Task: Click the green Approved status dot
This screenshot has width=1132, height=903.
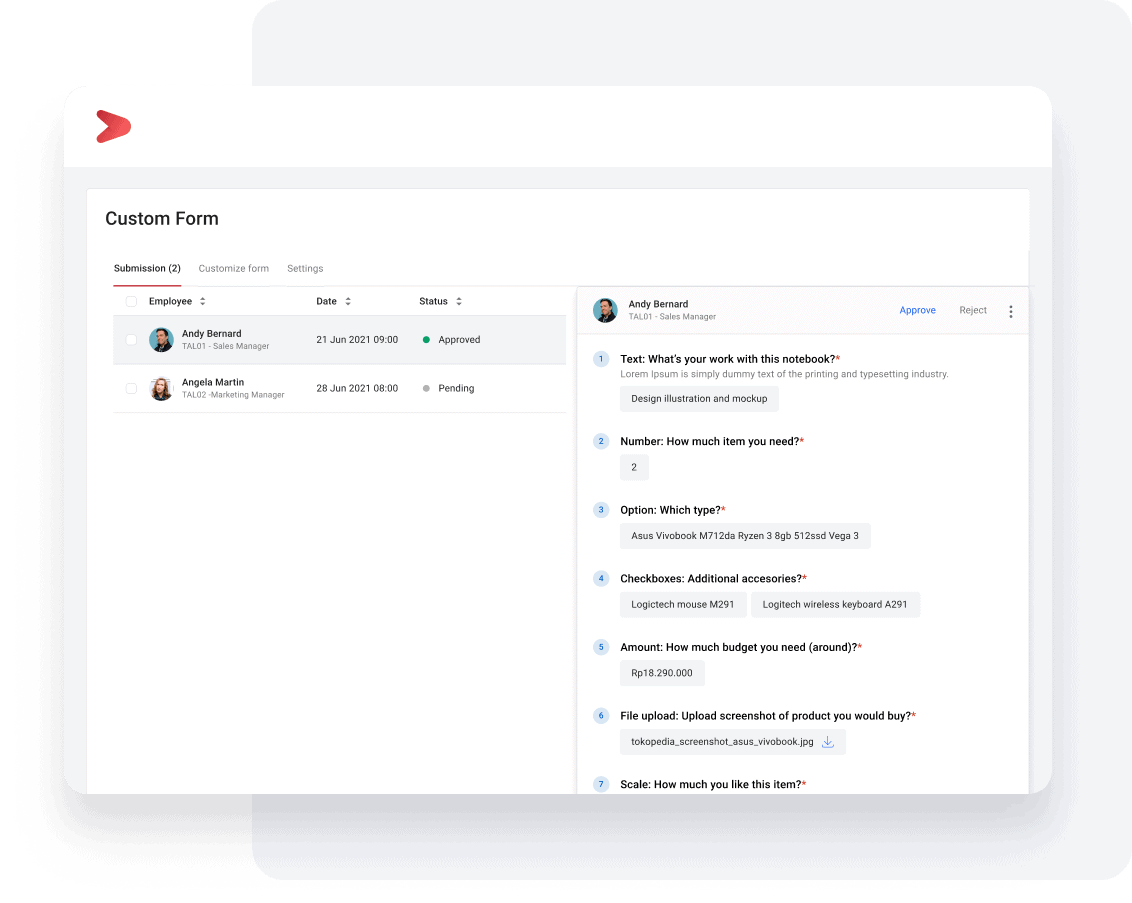Action: [426, 340]
